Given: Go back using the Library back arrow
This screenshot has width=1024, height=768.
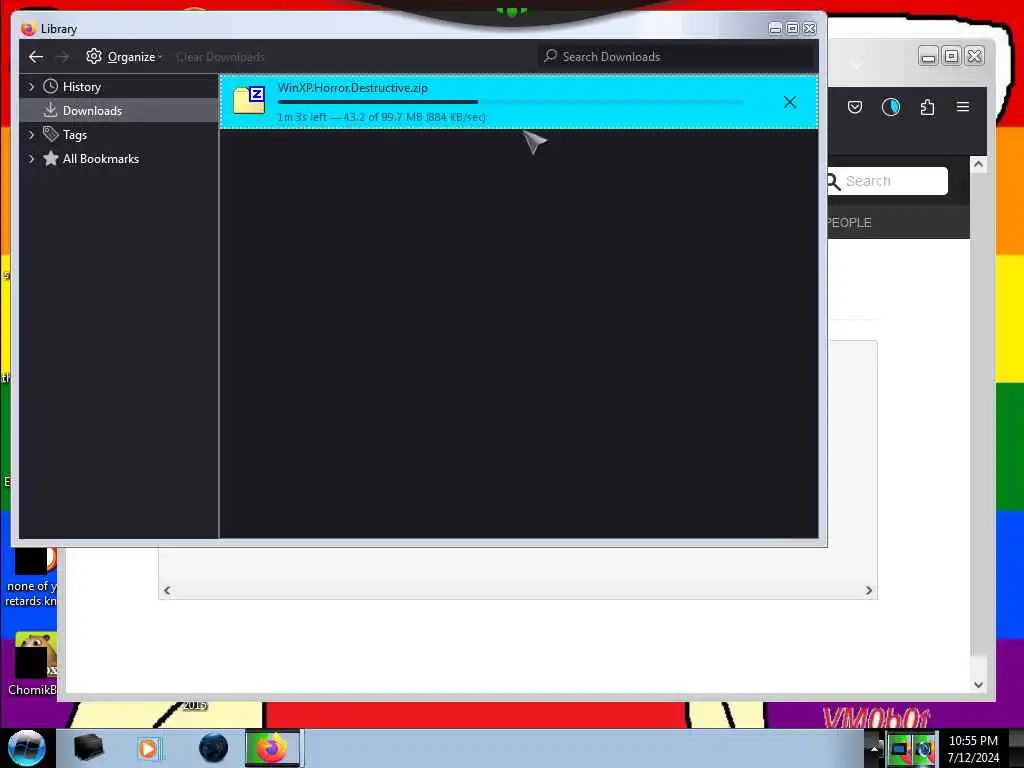Looking at the screenshot, I should pyautogui.click(x=36, y=57).
